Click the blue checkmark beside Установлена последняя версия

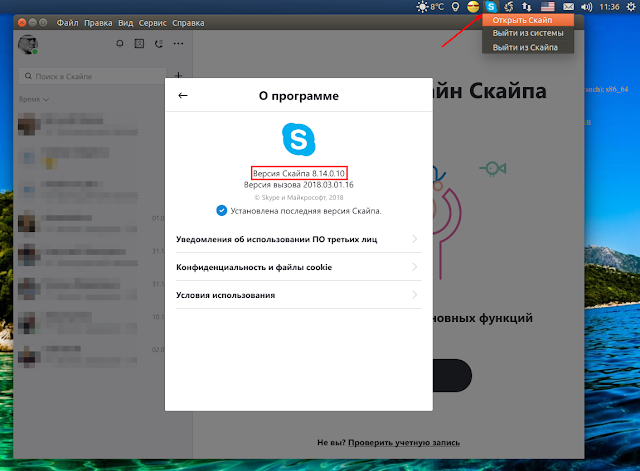[221, 211]
